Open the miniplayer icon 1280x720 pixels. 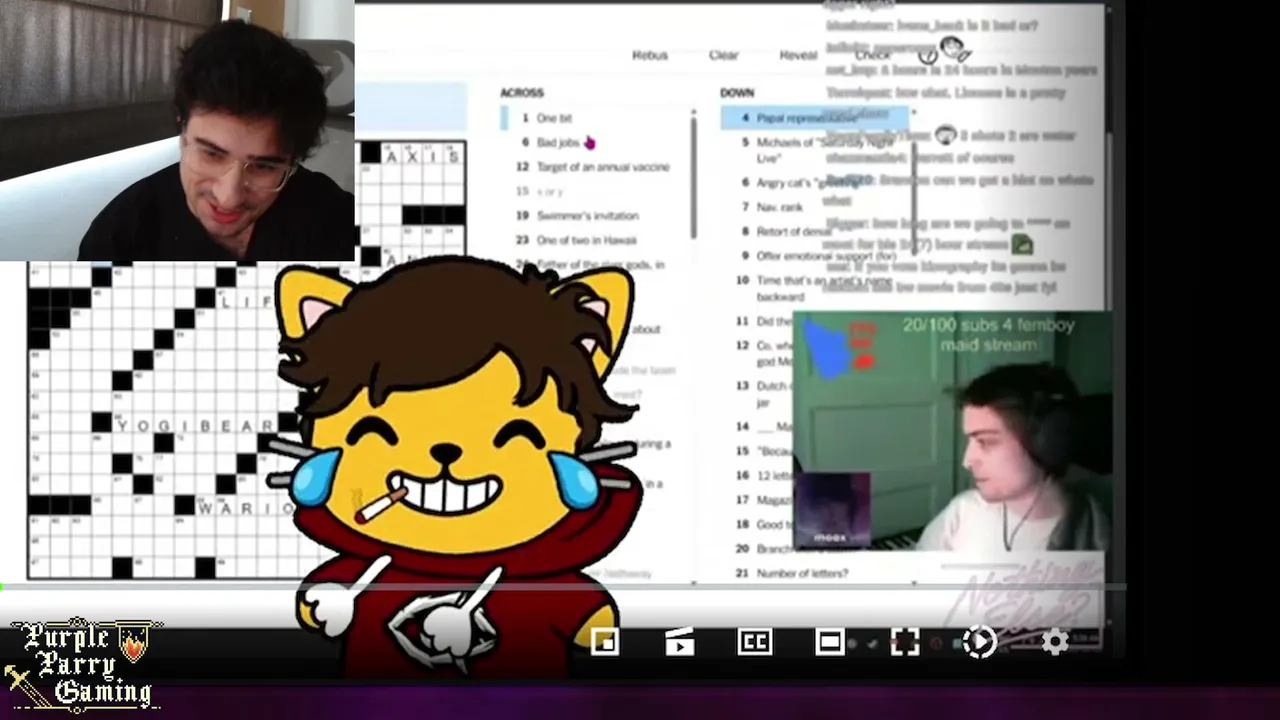tap(605, 642)
